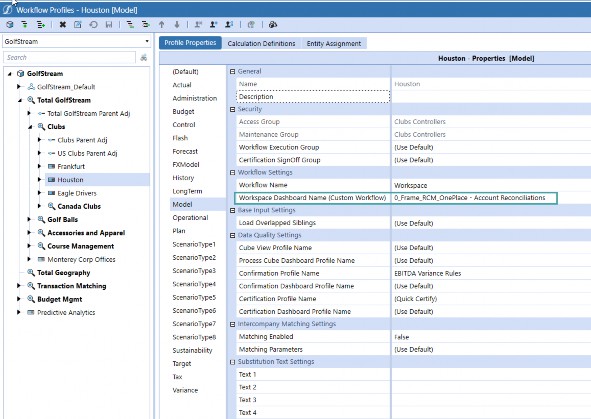The width and height of the screenshot is (591, 419).
Task: Click the rename/edit pencil toolbar icon
Action: pos(78,24)
